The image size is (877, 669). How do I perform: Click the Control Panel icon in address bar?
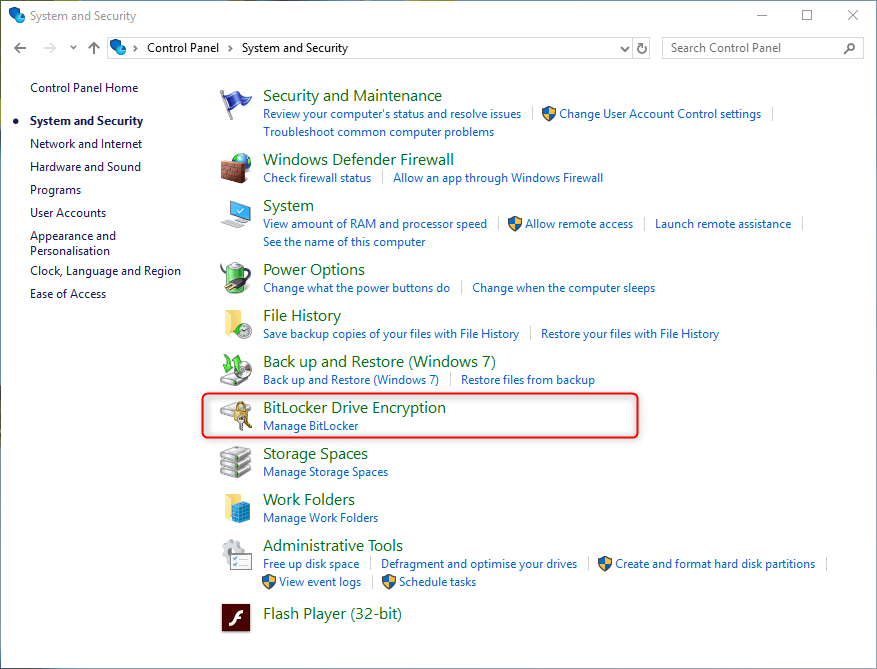click(117, 48)
